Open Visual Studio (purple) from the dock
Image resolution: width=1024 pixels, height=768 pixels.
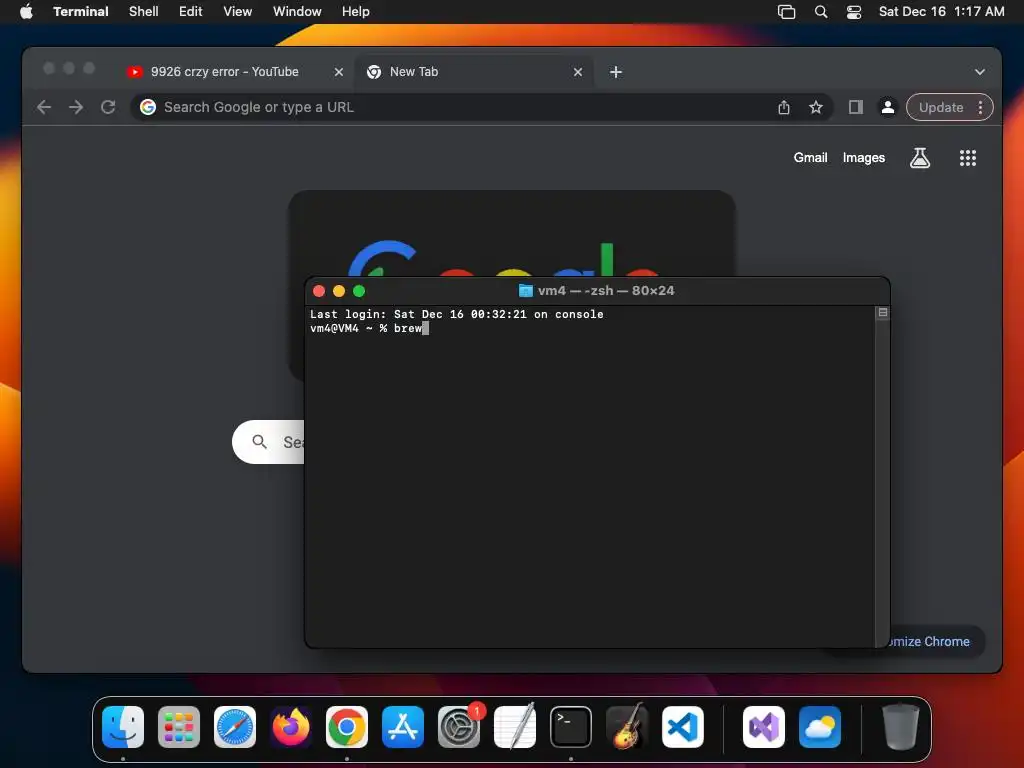[x=764, y=727]
